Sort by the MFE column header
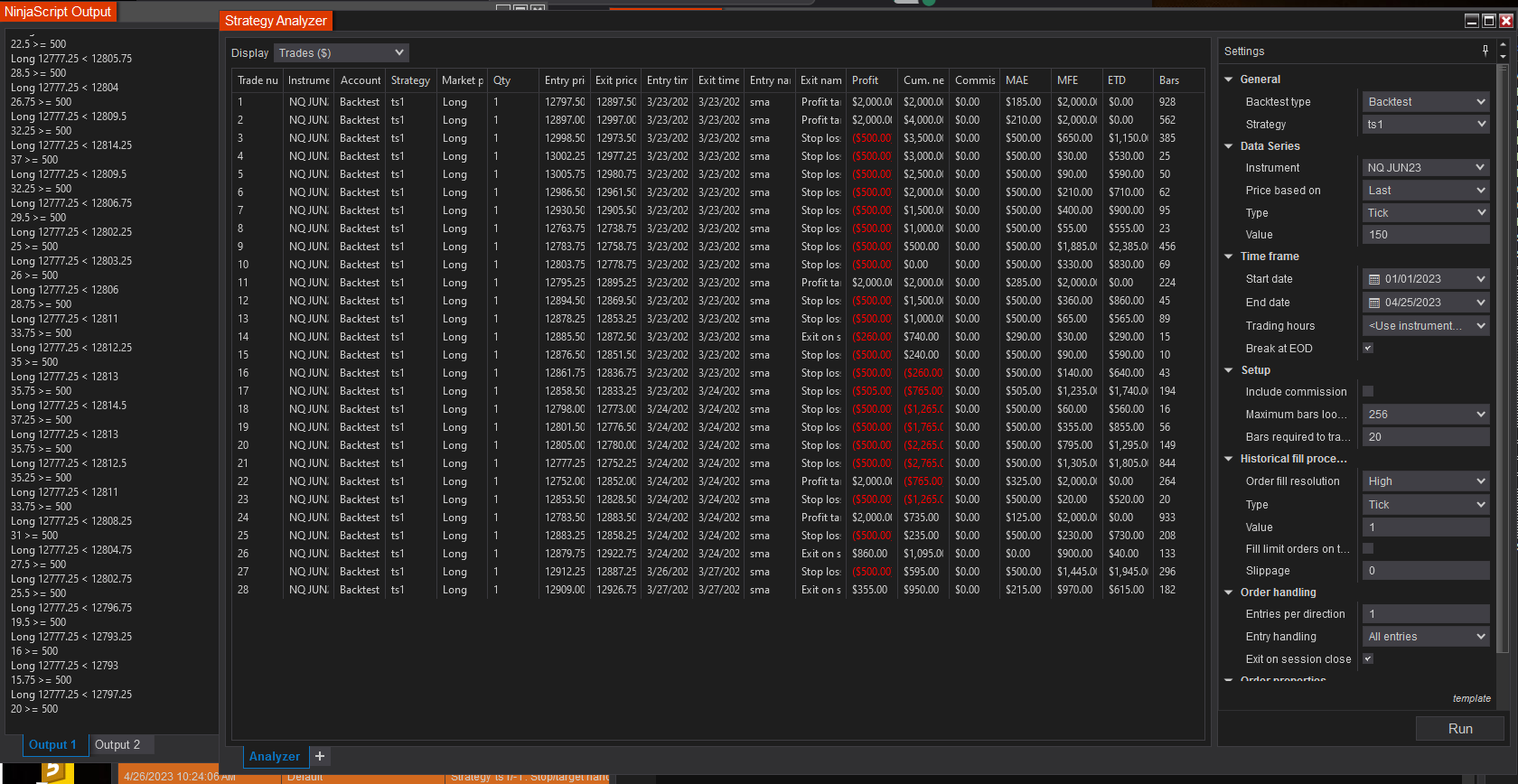 [x=1078, y=80]
